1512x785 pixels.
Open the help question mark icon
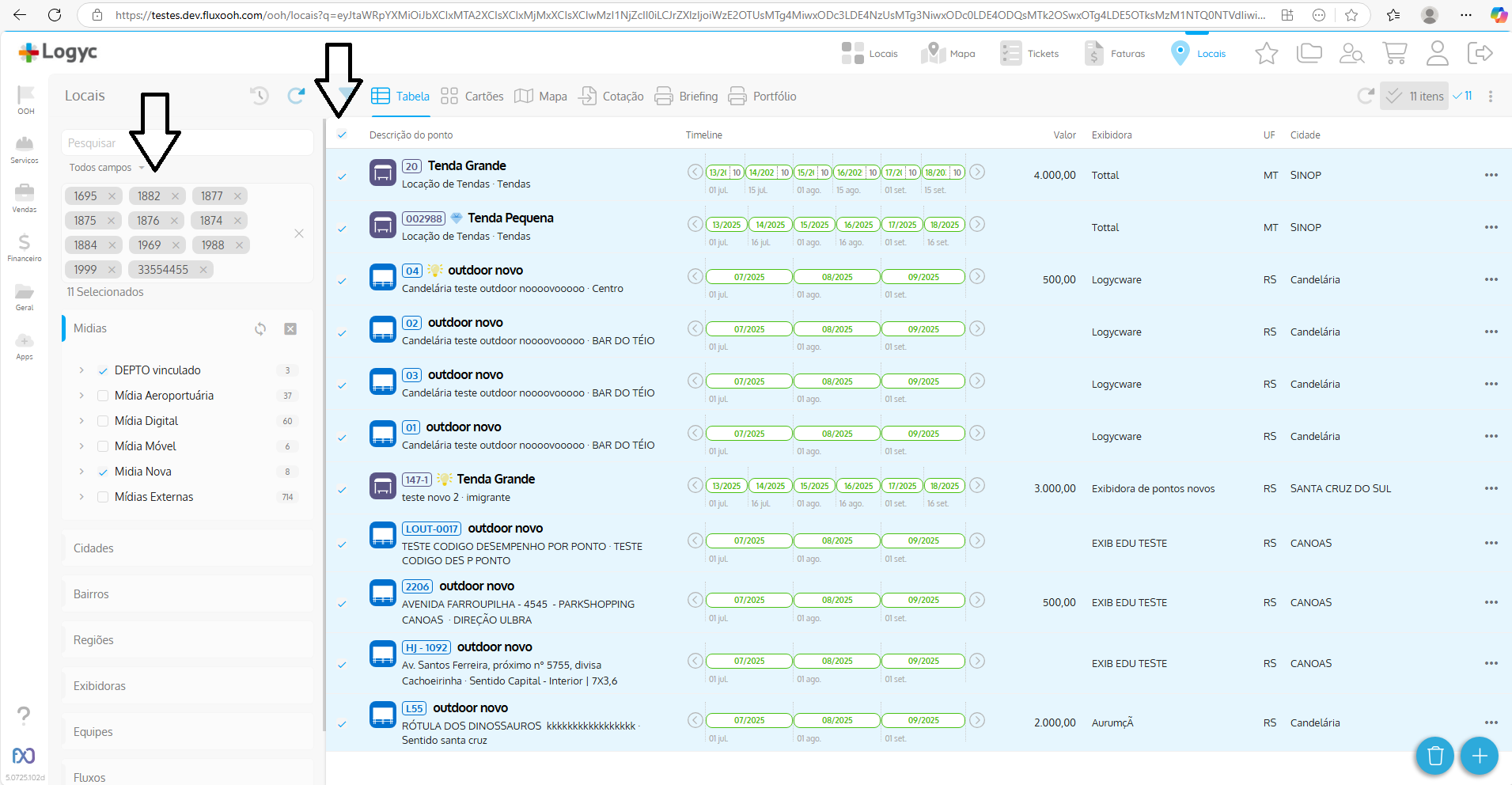[24, 715]
